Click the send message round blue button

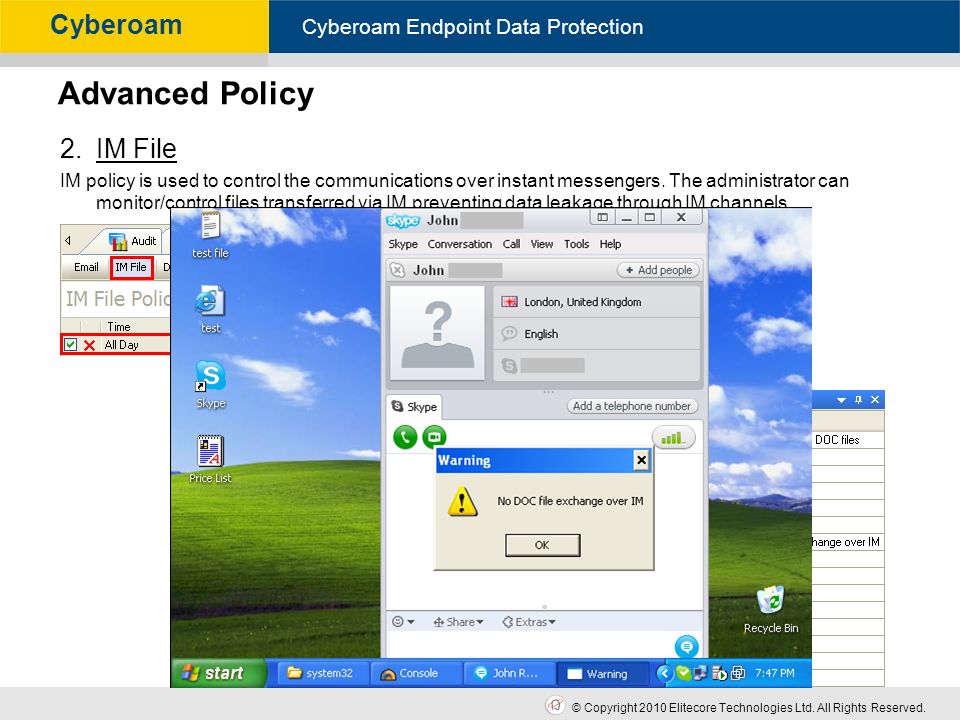click(686, 647)
